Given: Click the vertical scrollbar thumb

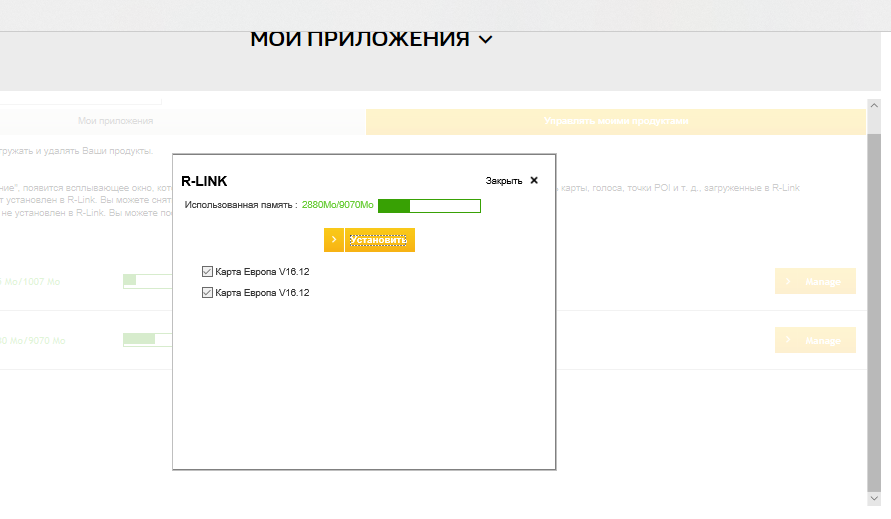Looking at the screenshot, I should pyautogui.click(x=874, y=313).
